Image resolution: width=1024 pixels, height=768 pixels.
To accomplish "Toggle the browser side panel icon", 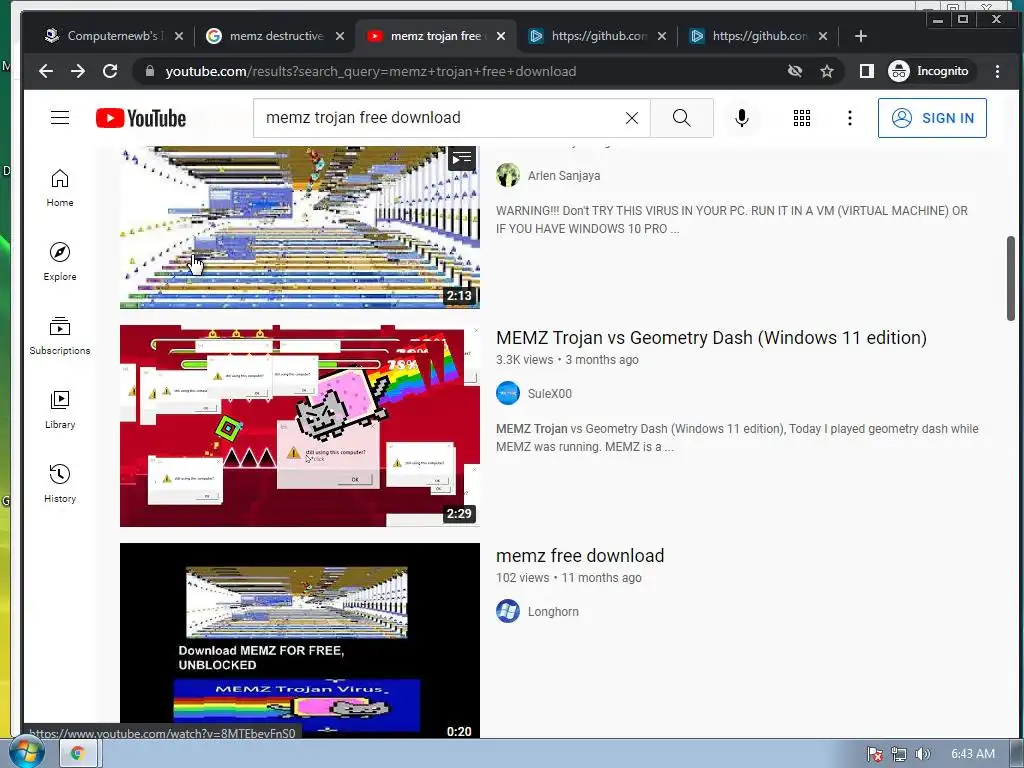I will (867, 71).
